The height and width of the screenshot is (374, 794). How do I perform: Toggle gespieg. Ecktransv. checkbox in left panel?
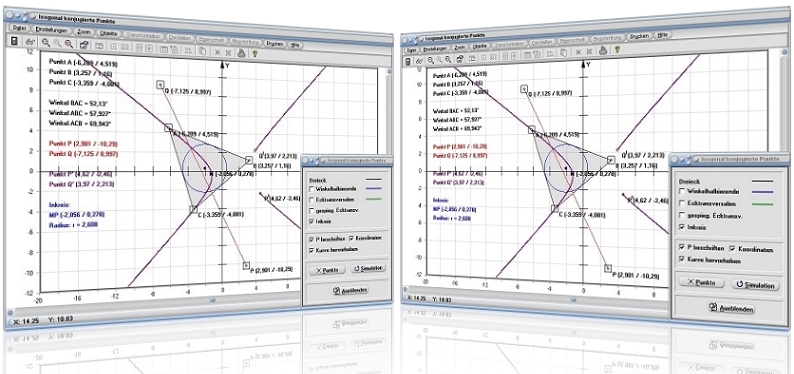tap(311, 211)
